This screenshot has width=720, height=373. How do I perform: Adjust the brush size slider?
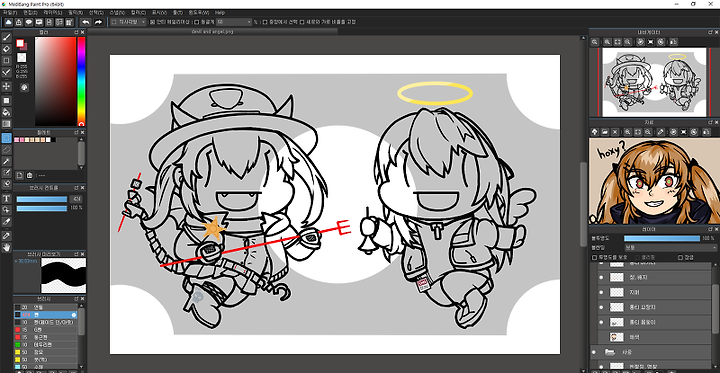pos(42,199)
